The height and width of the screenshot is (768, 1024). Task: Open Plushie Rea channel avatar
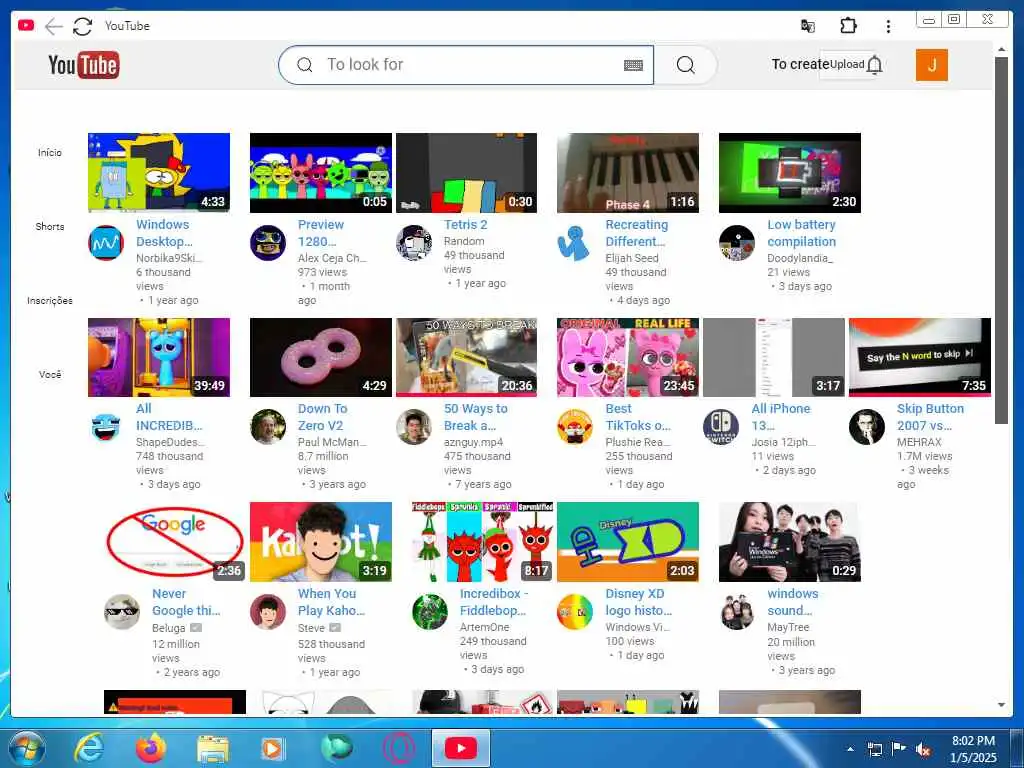(575, 427)
